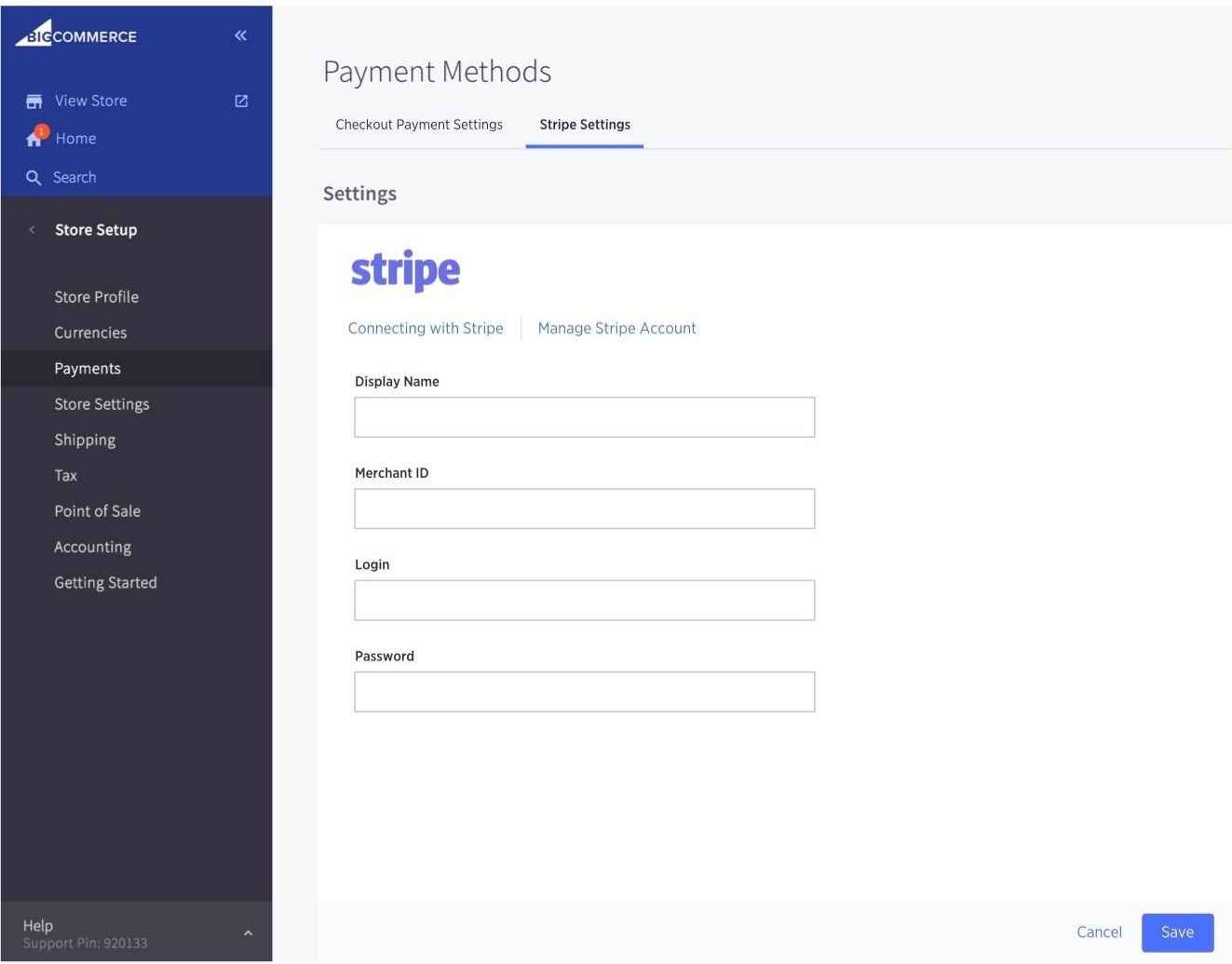Click Support Pin: 920133 text
This screenshot has height=964, width=1232.
(x=85, y=943)
